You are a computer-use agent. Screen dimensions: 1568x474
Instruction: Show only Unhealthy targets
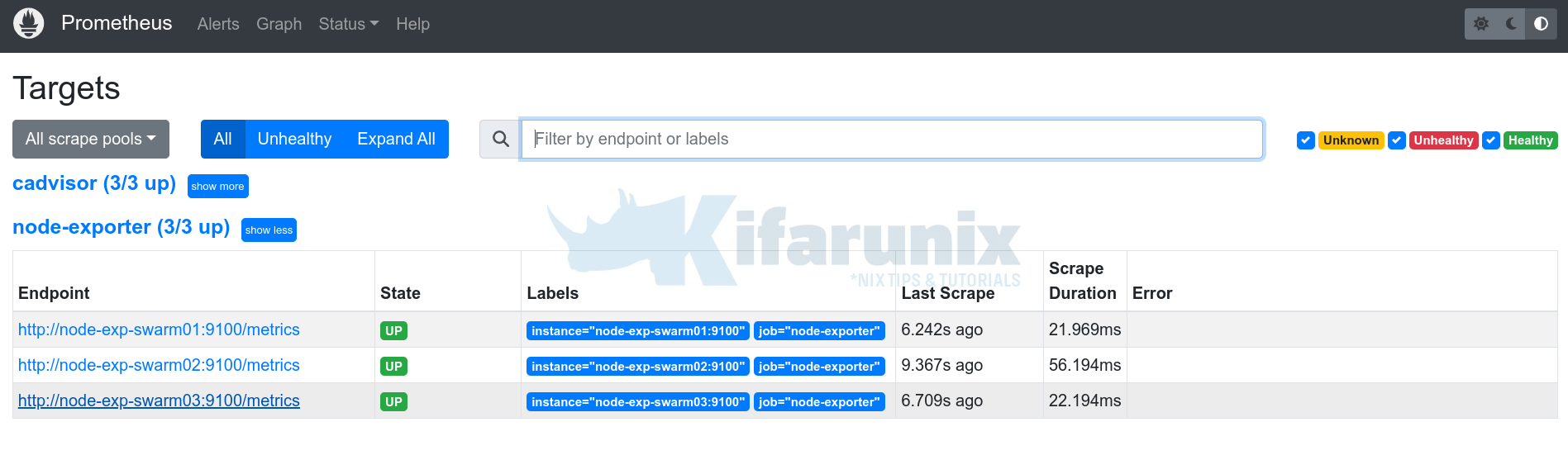pos(294,139)
